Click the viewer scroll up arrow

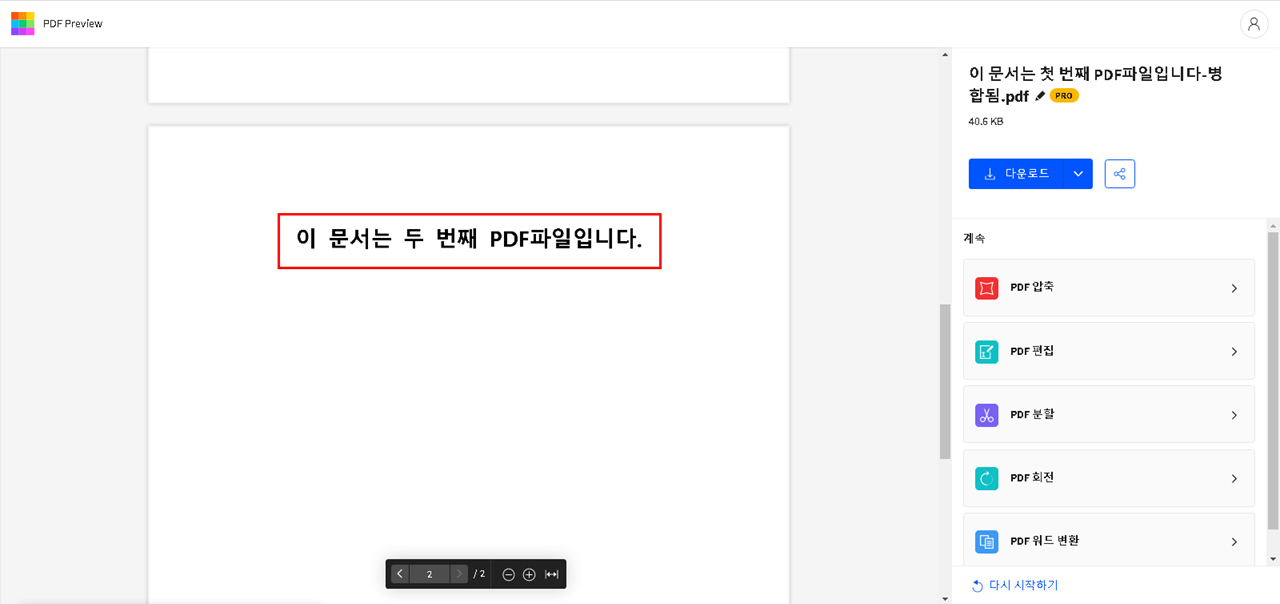coord(945,54)
